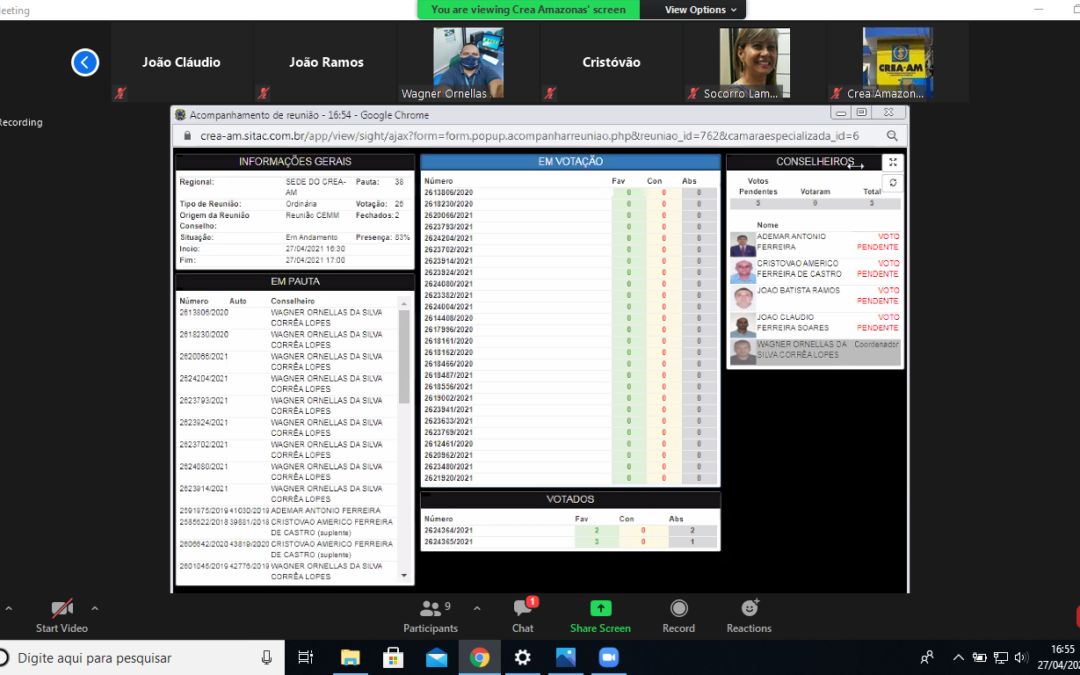
Task: Click Em Pauta item 2601045/2019
Action: pyautogui.click(x=290, y=571)
